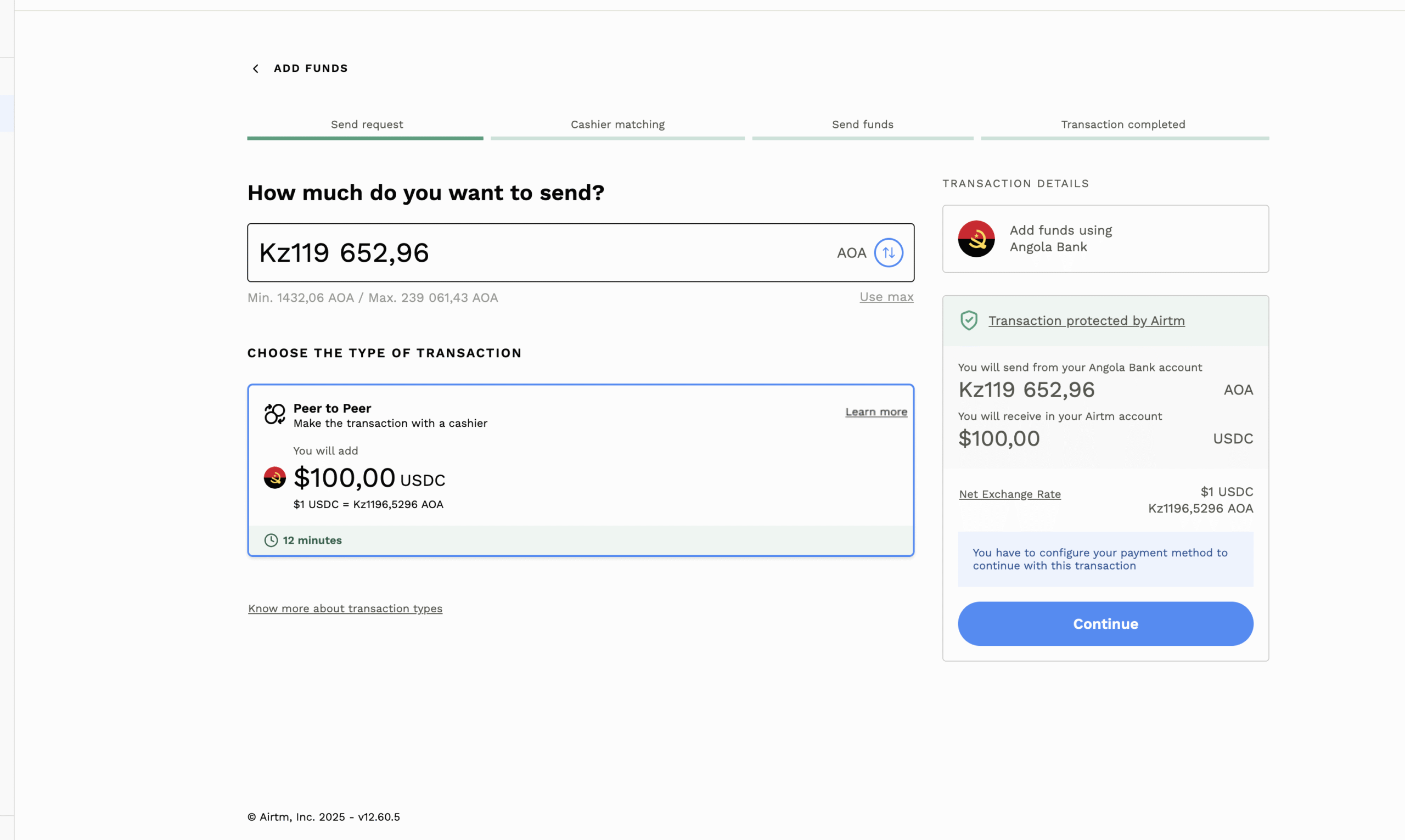Screen dimensions: 1405x840
Task: Open Know more about transaction types
Action: pos(345,608)
